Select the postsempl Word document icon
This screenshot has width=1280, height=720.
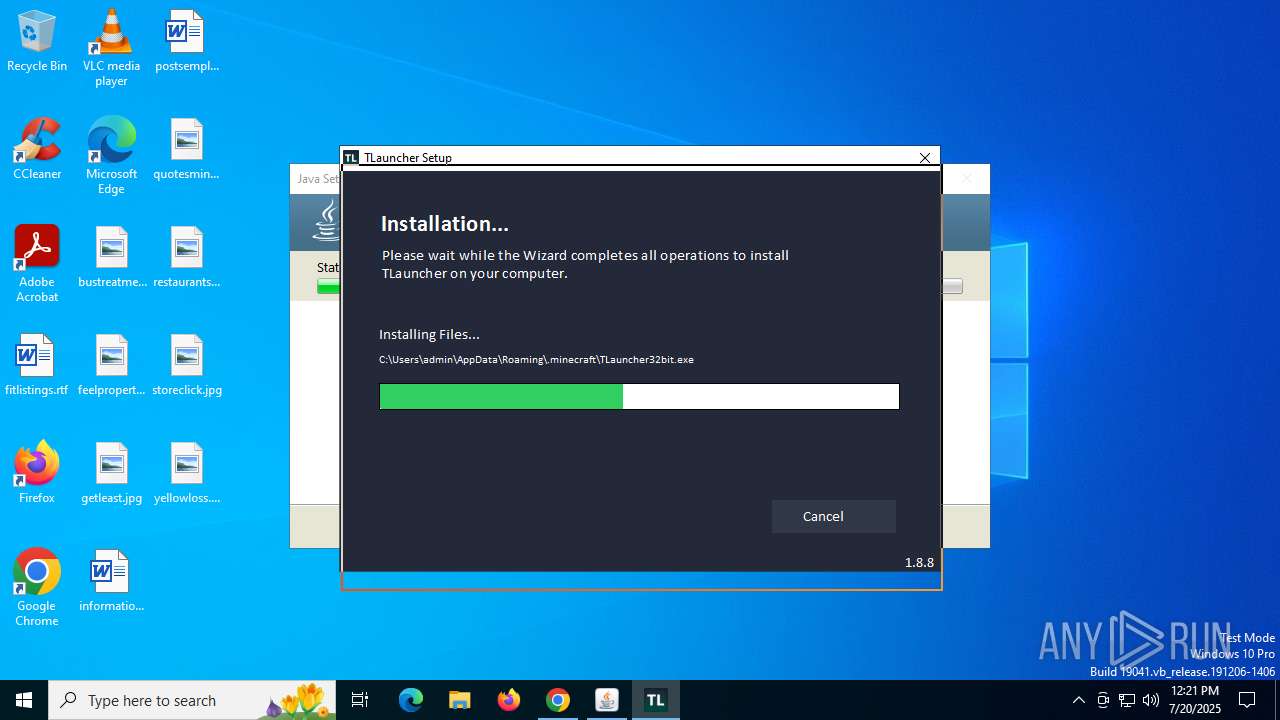coord(186,41)
